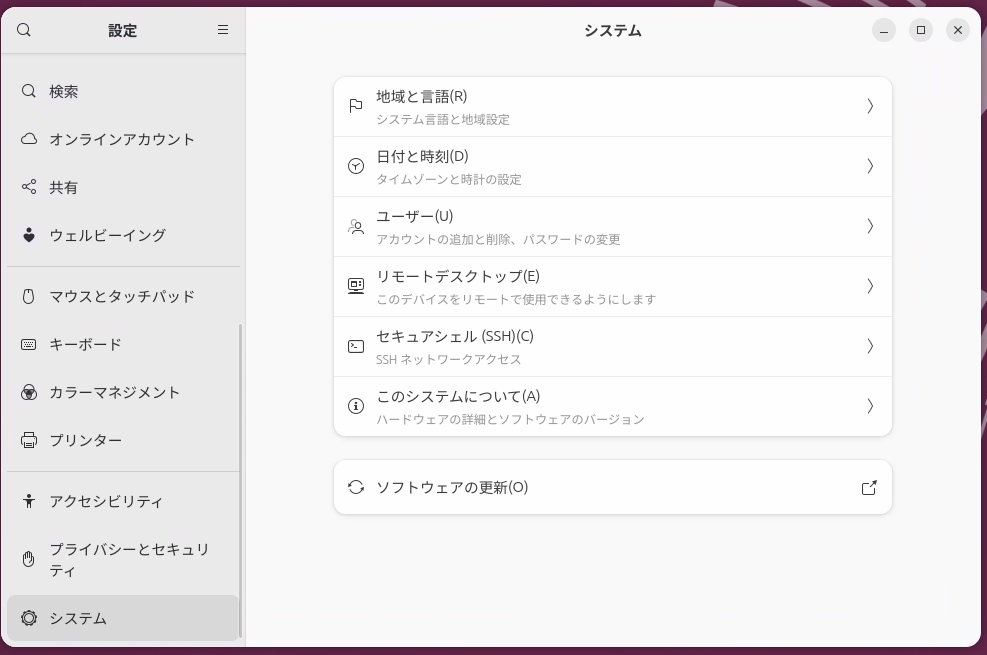Click the gear icon beside システム
This screenshot has height=655, width=987.
tap(29, 618)
